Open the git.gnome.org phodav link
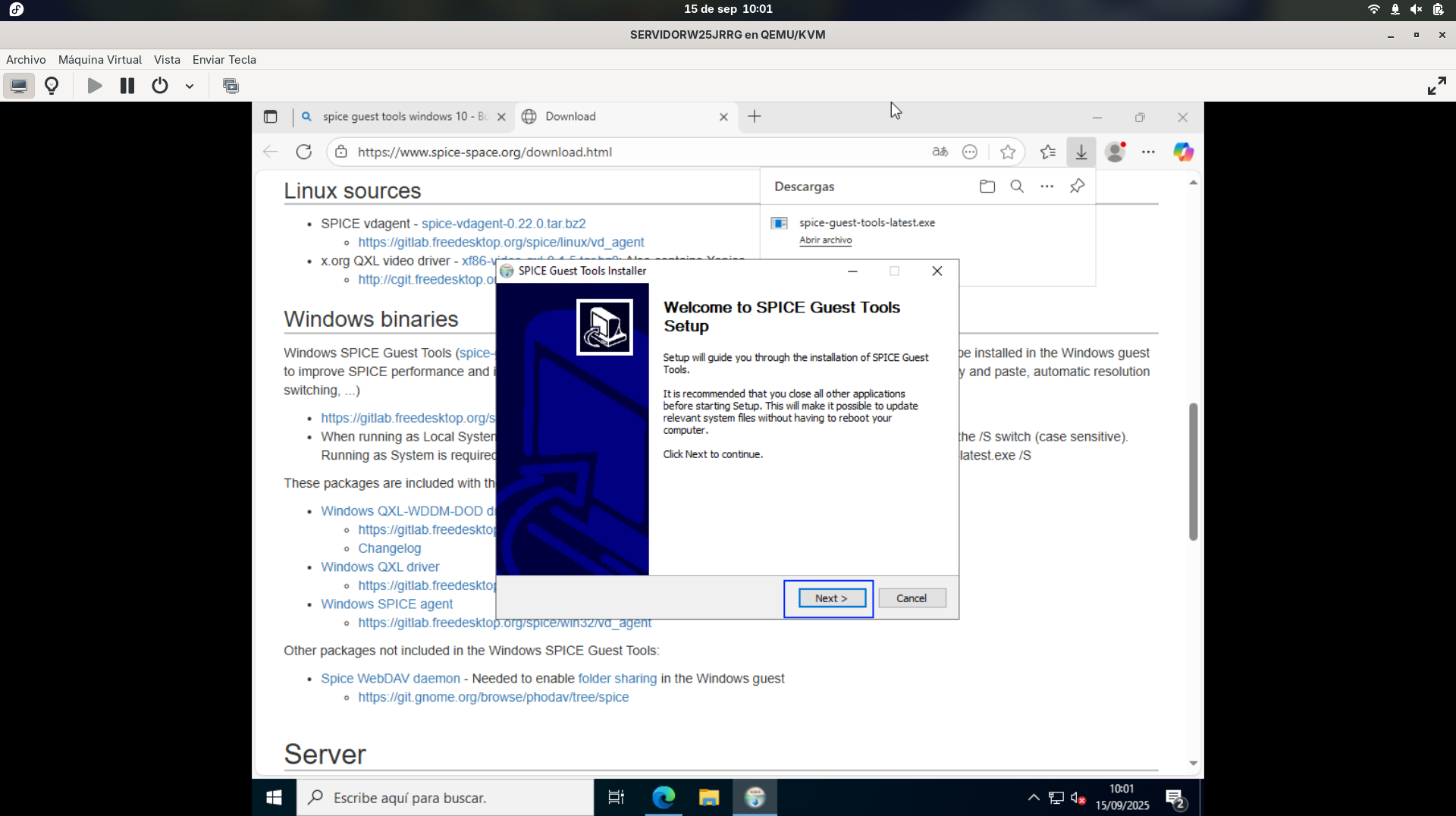1456x816 pixels. click(x=493, y=698)
